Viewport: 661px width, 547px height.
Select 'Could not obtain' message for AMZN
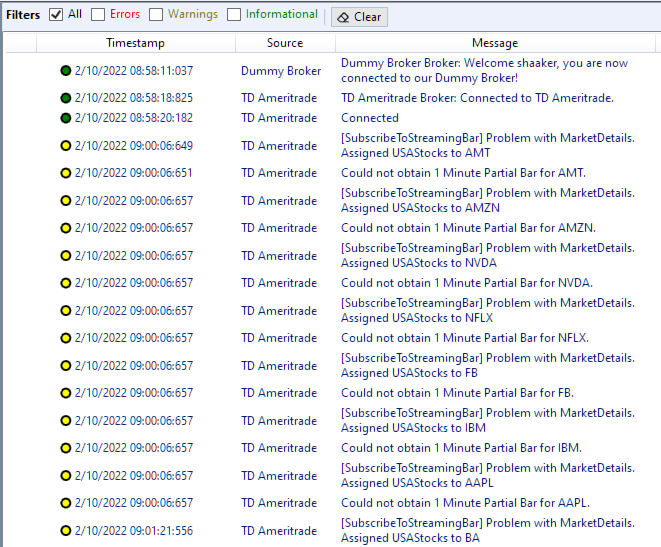coord(468,228)
